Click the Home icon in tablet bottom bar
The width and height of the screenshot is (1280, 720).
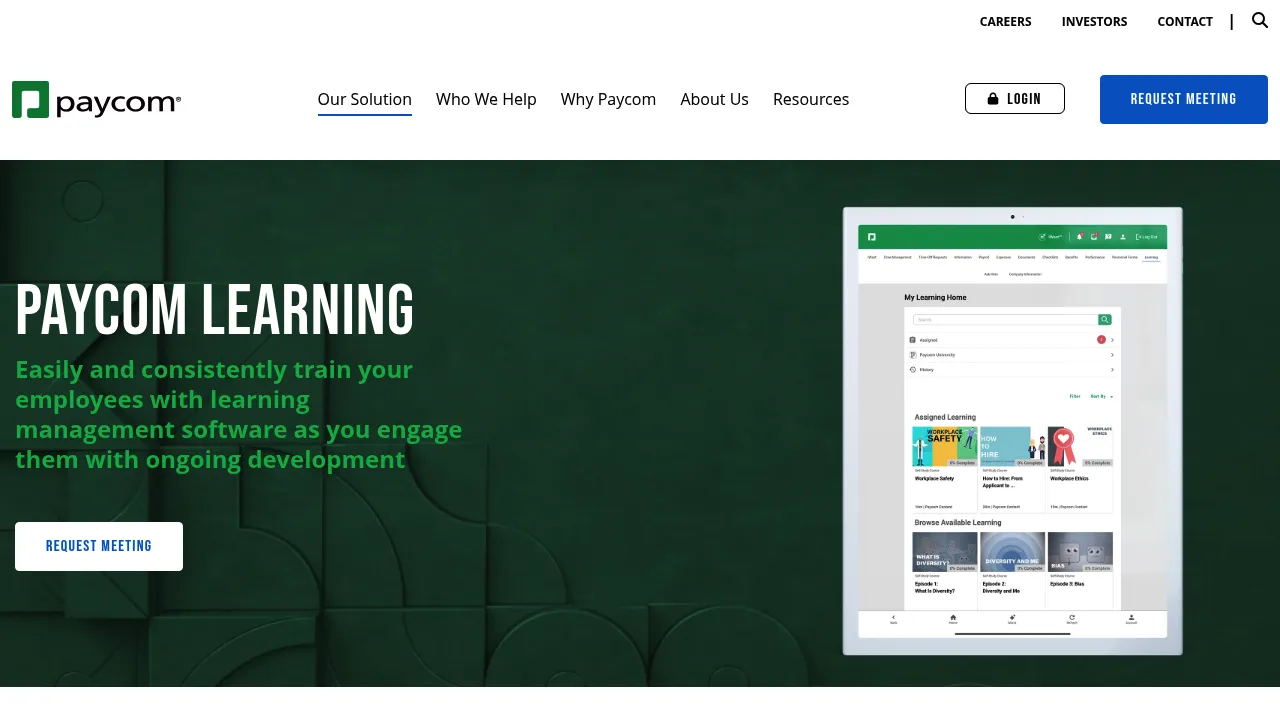pyautogui.click(x=953, y=620)
